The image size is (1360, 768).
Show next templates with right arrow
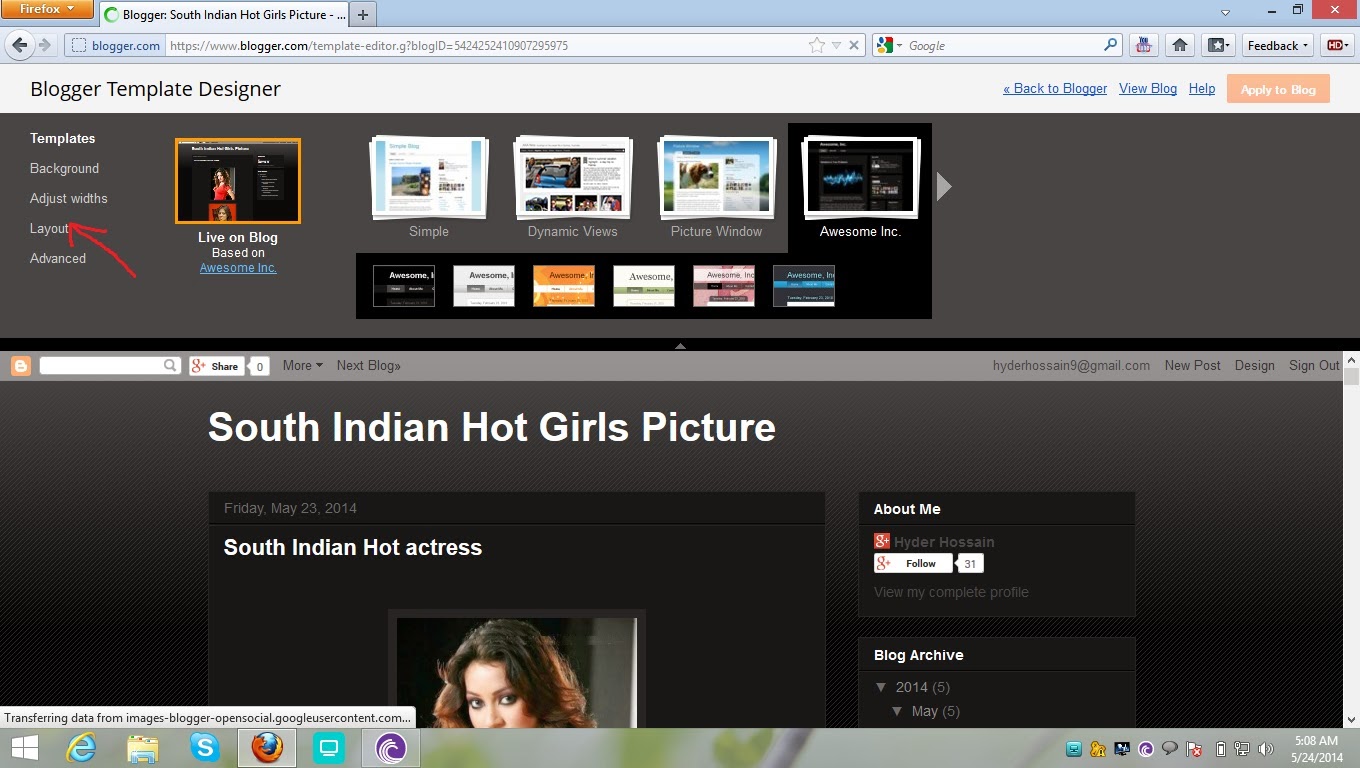(943, 186)
